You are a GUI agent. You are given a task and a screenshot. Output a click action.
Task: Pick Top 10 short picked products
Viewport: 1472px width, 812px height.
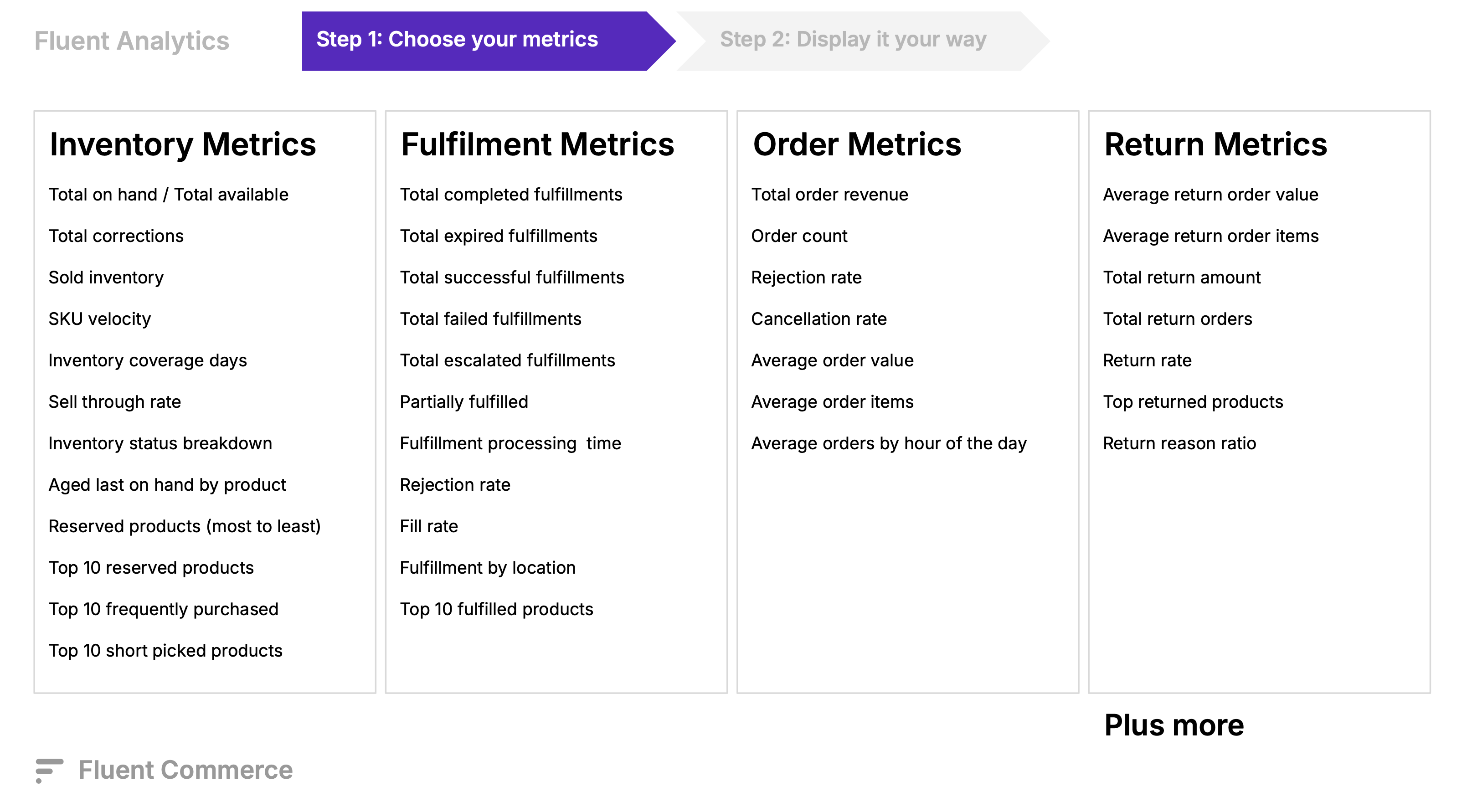165,651
